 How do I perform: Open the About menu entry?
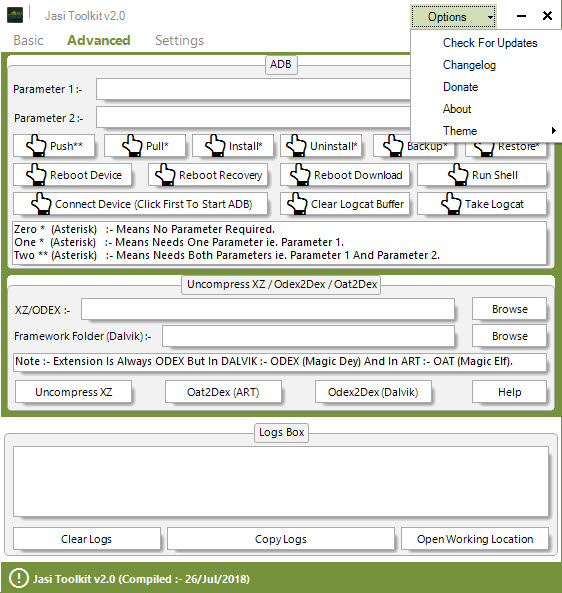(457, 109)
